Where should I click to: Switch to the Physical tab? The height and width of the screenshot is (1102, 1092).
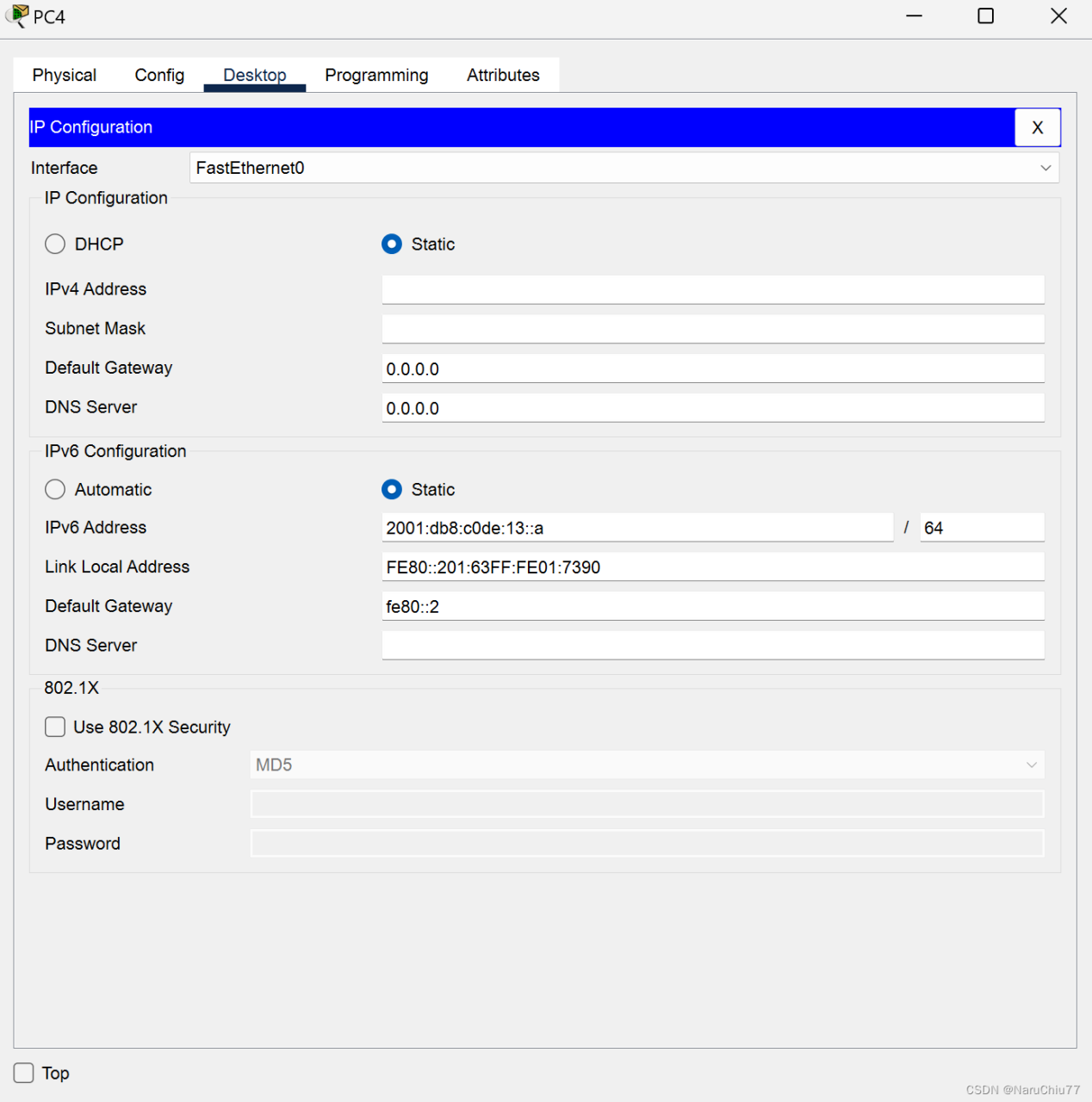(x=65, y=76)
